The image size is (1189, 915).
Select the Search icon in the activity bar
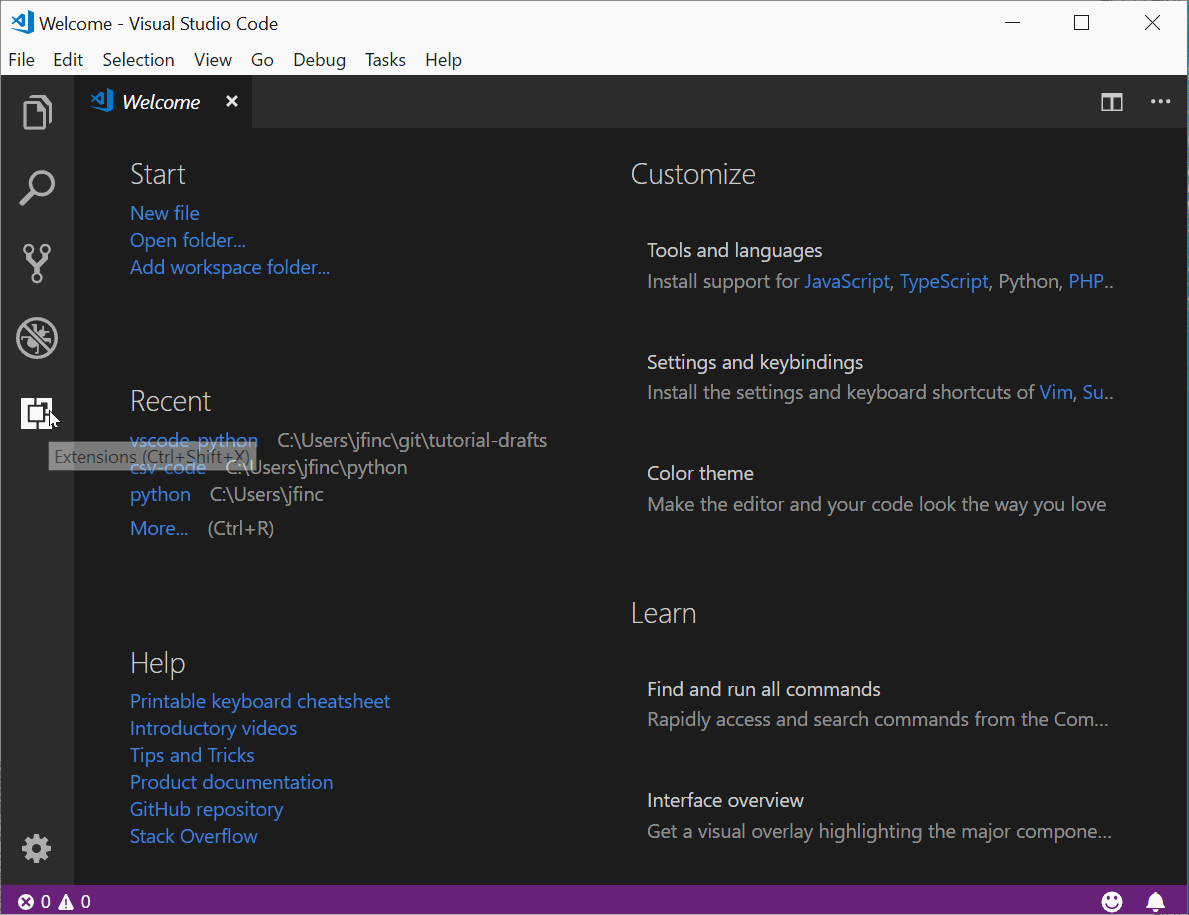37,187
